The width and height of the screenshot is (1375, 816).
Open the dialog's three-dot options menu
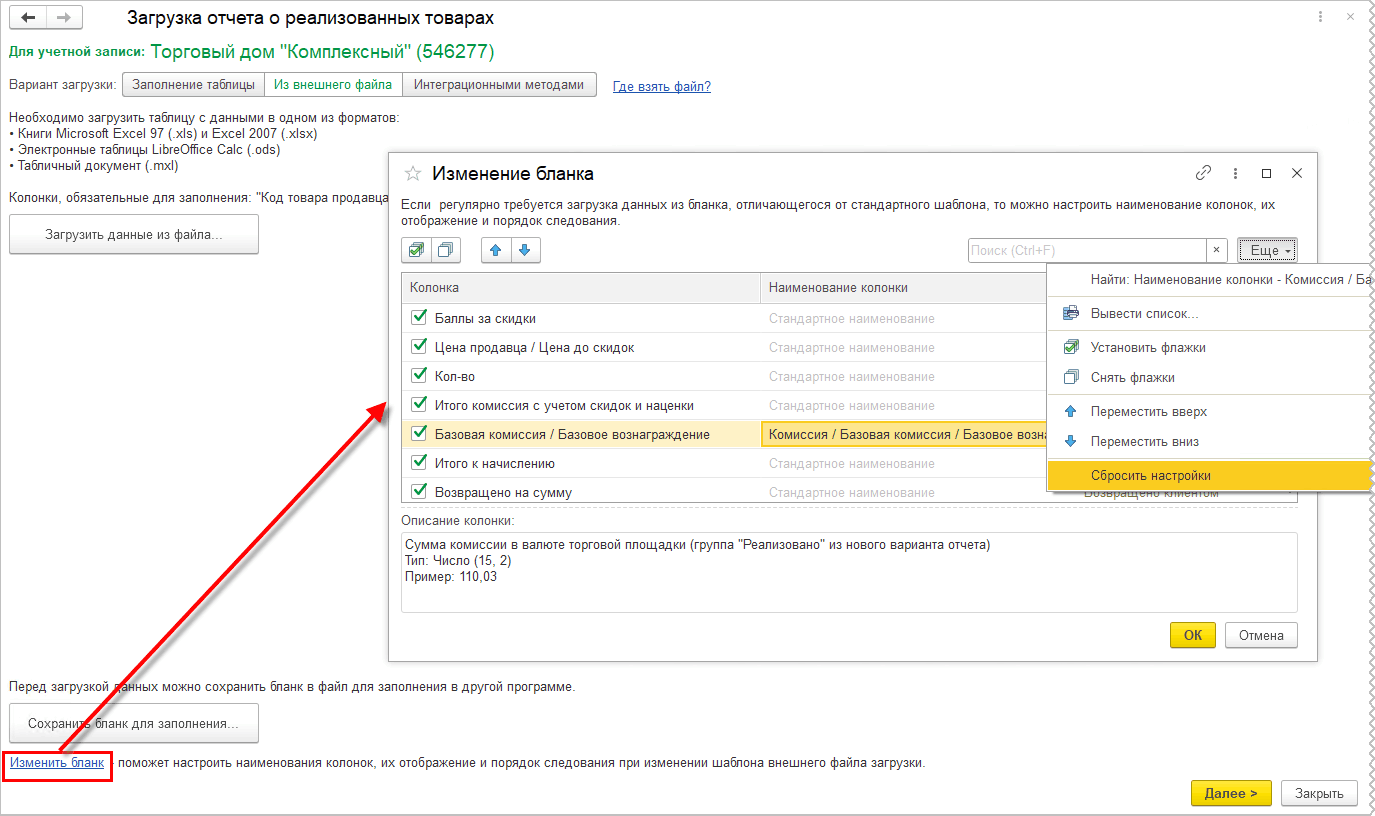1236,173
